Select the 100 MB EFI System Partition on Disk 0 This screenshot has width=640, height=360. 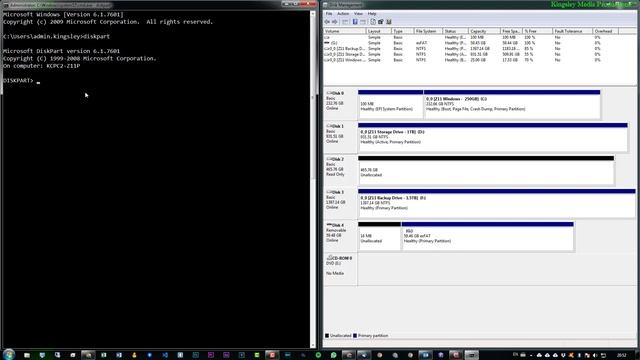(x=391, y=104)
